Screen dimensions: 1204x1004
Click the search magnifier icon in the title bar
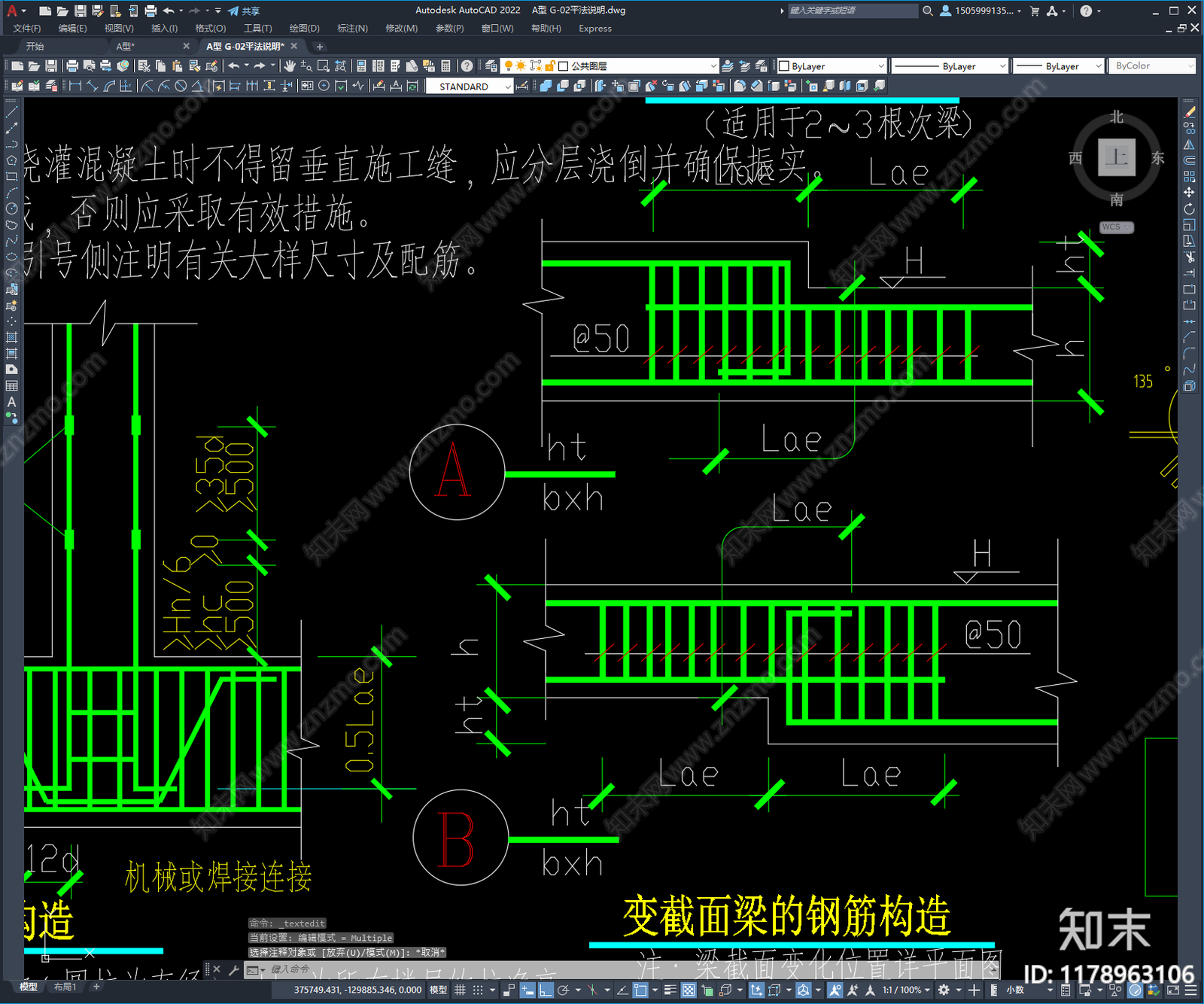tap(928, 11)
